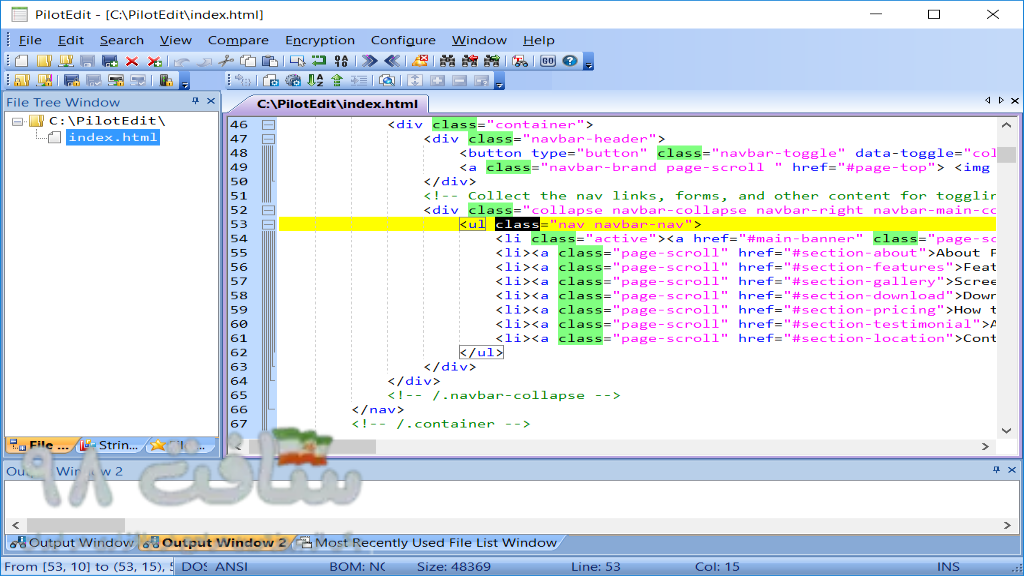Image resolution: width=1024 pixels, height=576 pixels.
Task: Open the Encryption menu
Action: [320, 40]
